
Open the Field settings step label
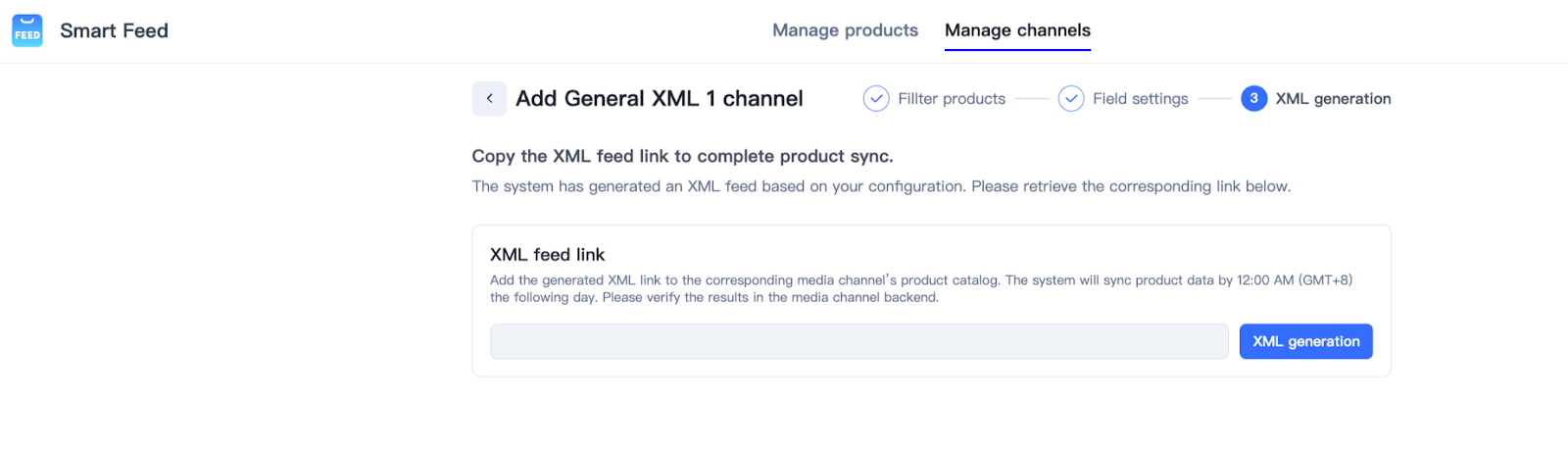pos(1141,99)
